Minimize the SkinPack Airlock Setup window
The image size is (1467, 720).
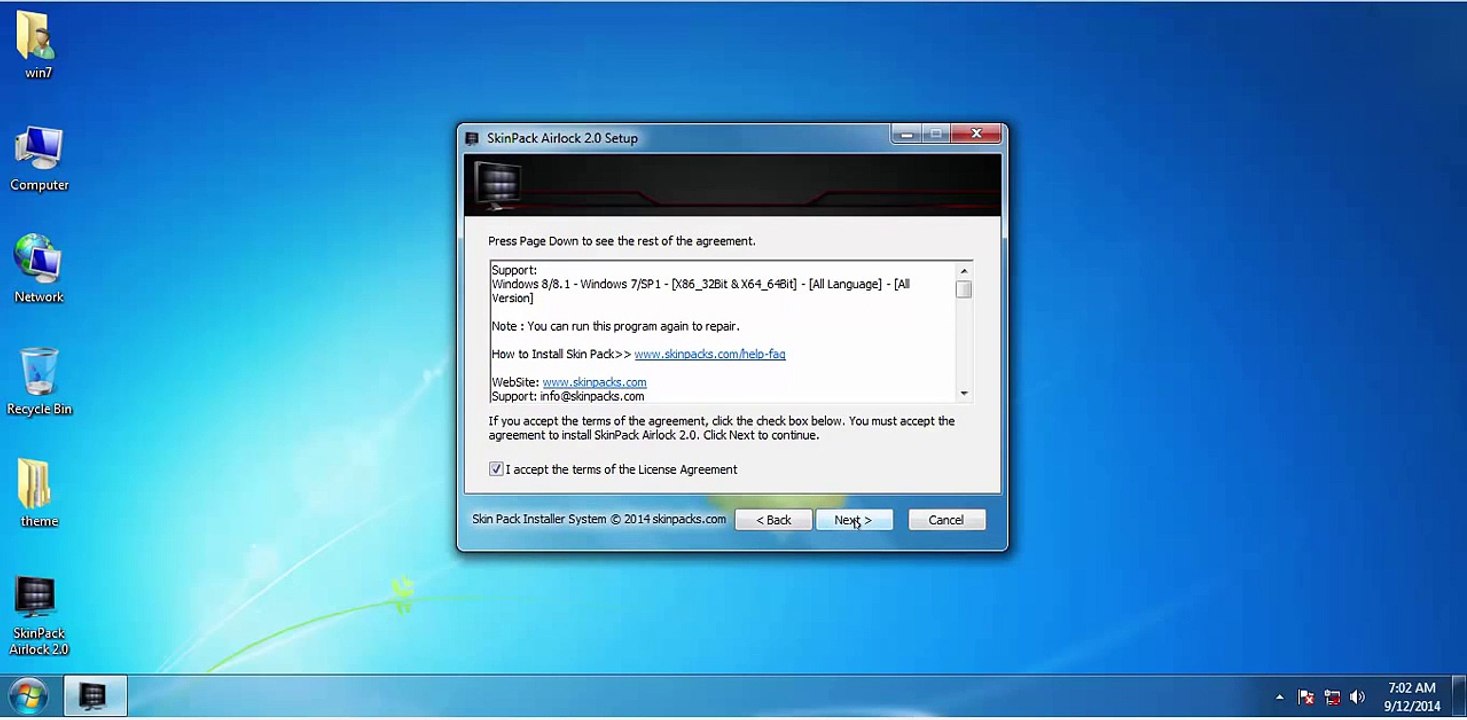tap(905, 134)
